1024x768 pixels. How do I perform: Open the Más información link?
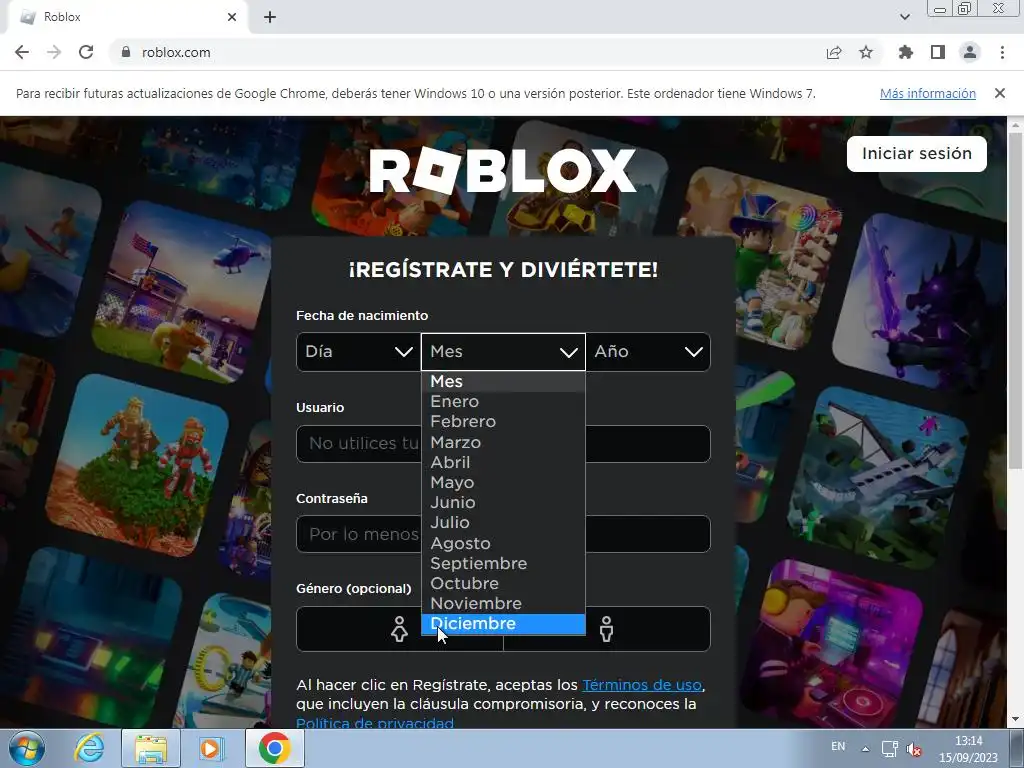click(927, 93)
